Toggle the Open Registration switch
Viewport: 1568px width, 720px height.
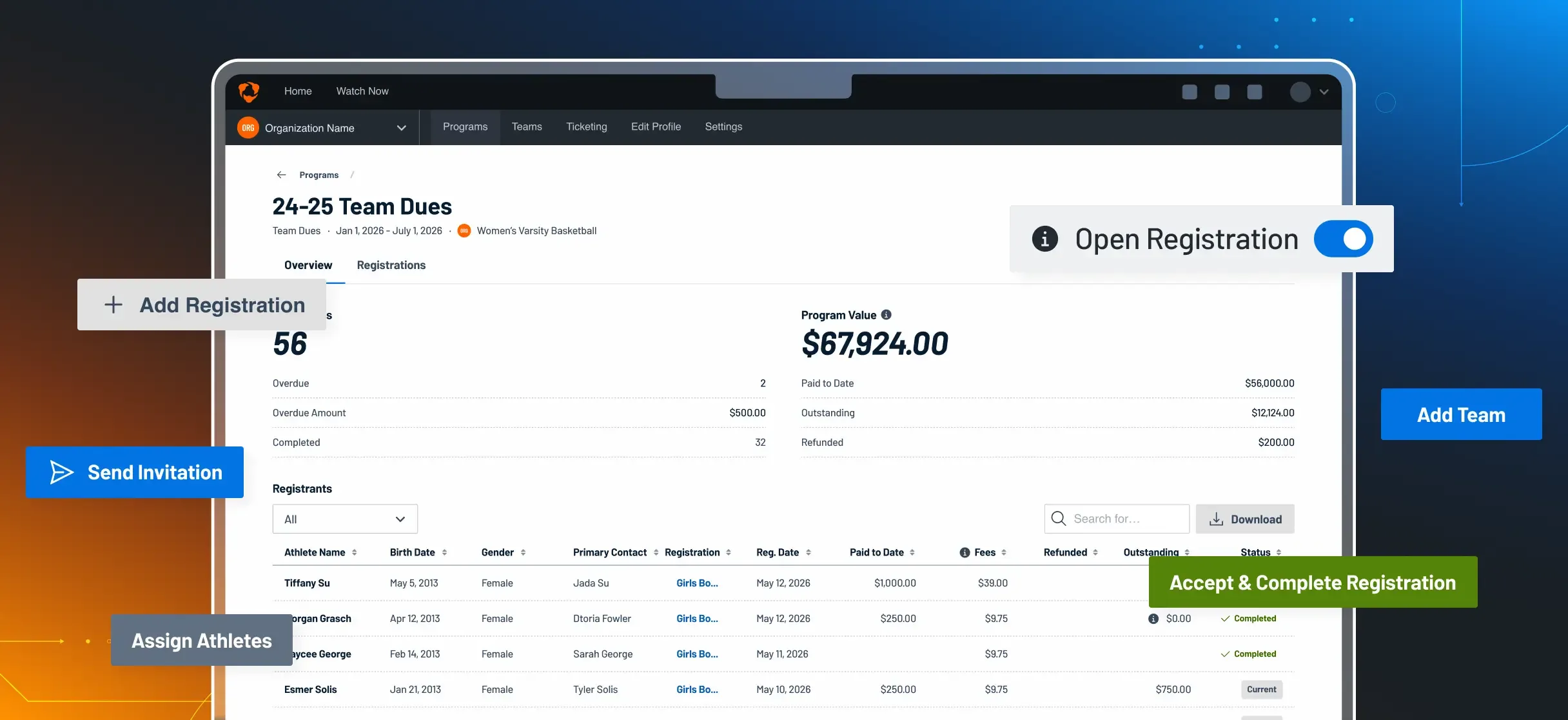pyautogui.click(x=1344, y=239)
